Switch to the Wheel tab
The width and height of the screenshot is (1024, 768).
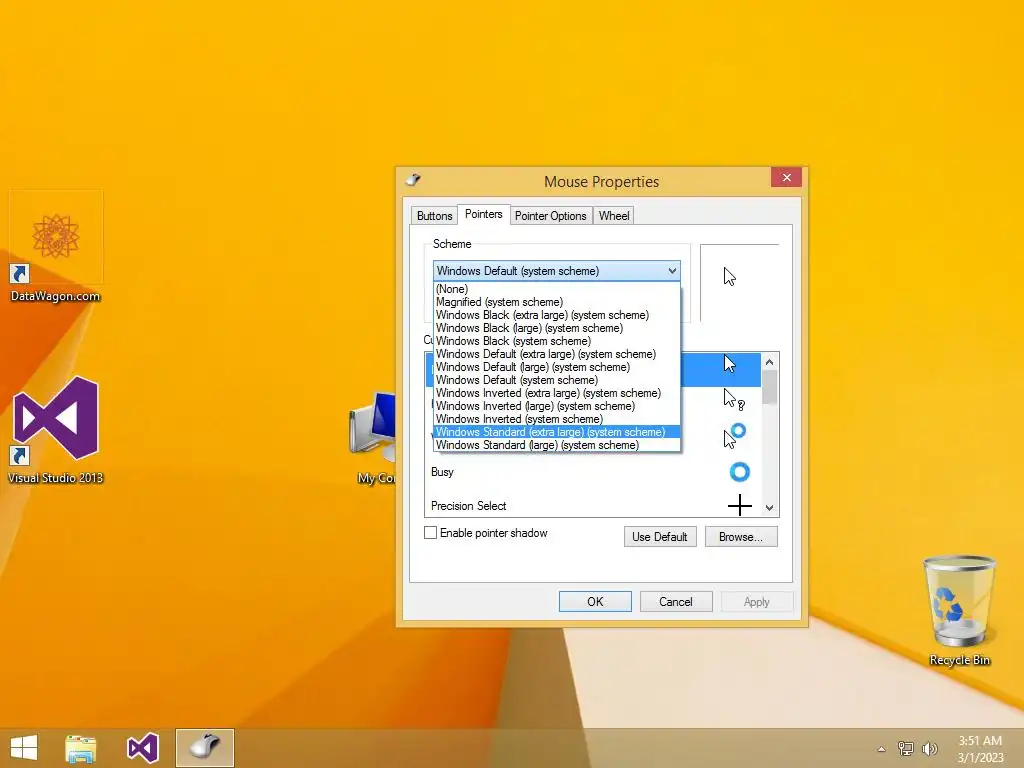(614, 216)
